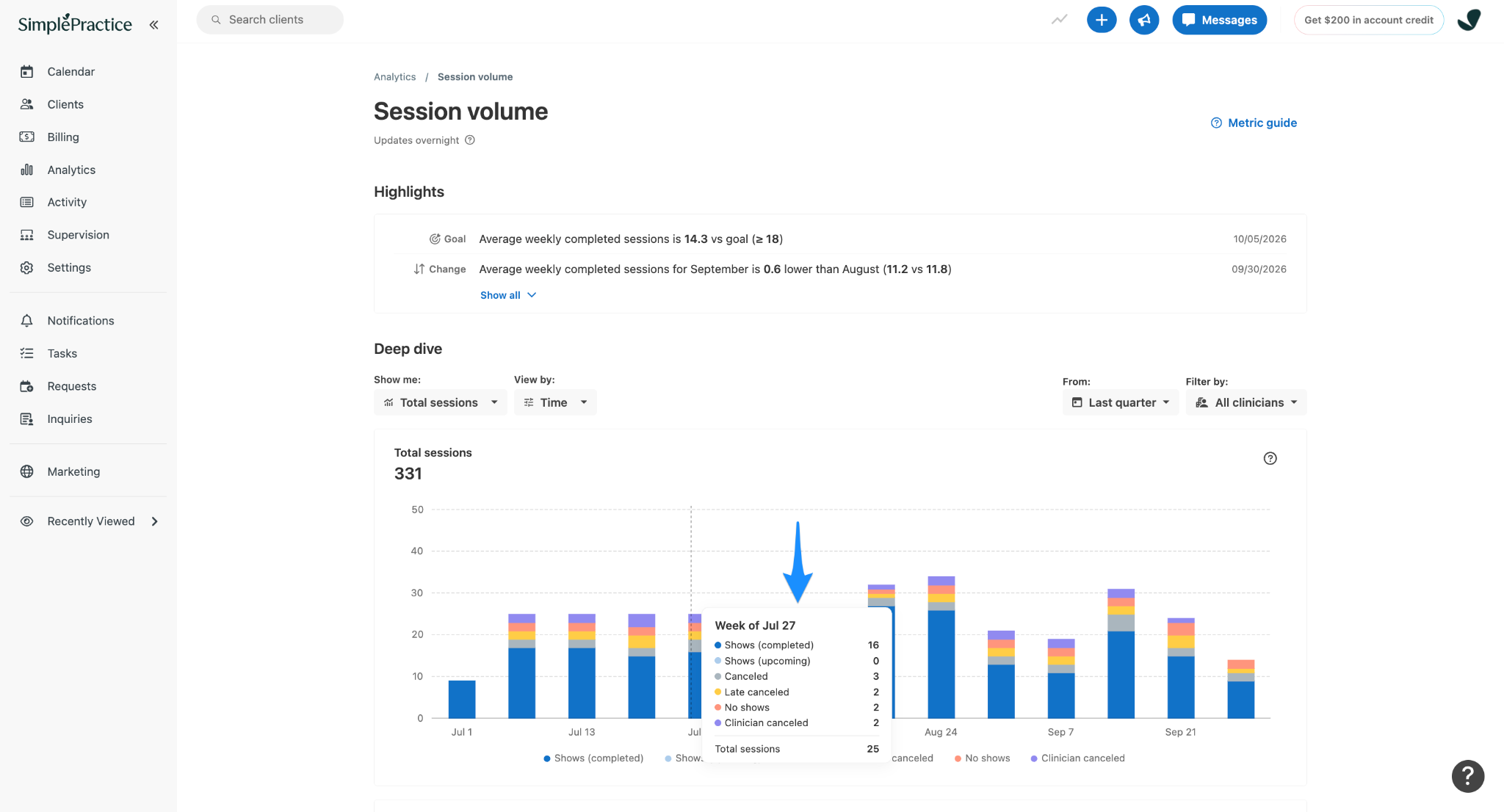Open the Tasks checklist icon
This screenshot has width=1504, height=812.
(27, 353)
